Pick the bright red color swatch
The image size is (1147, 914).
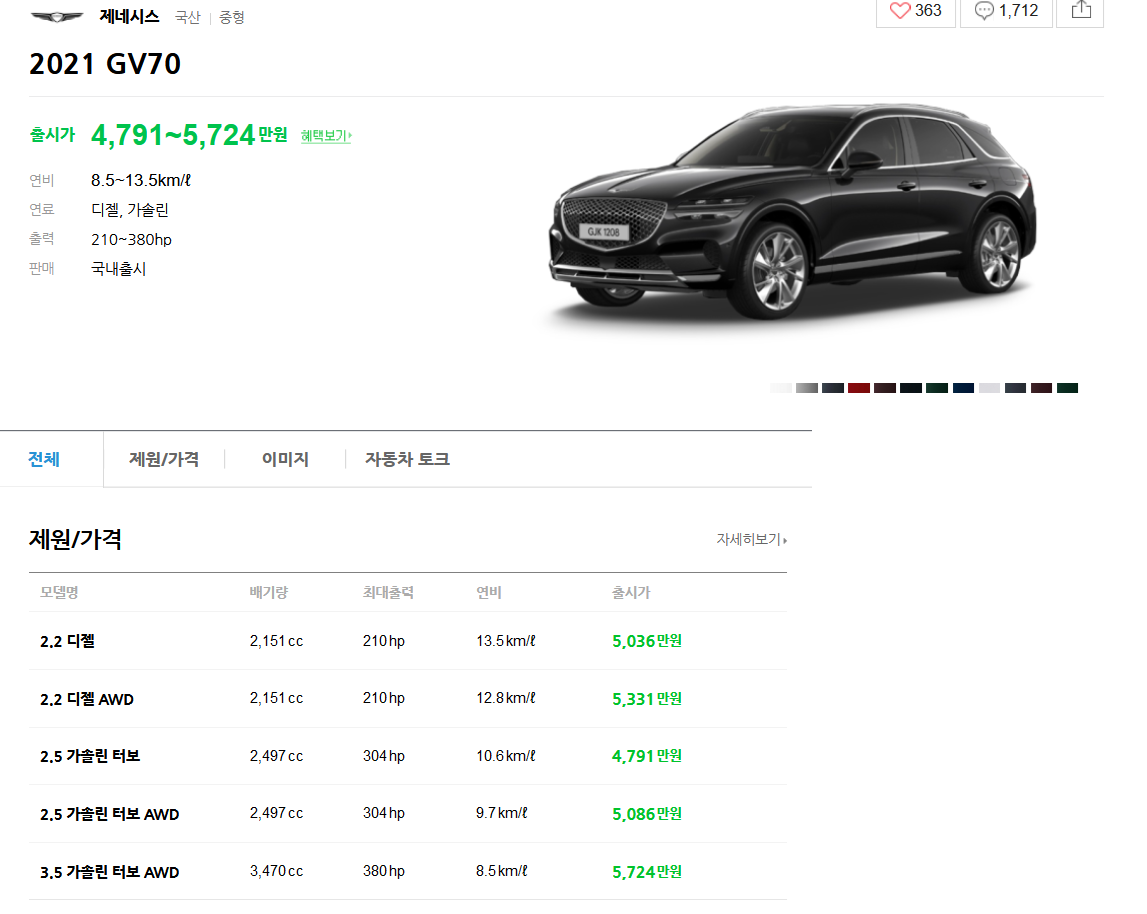tap(859, 388)
